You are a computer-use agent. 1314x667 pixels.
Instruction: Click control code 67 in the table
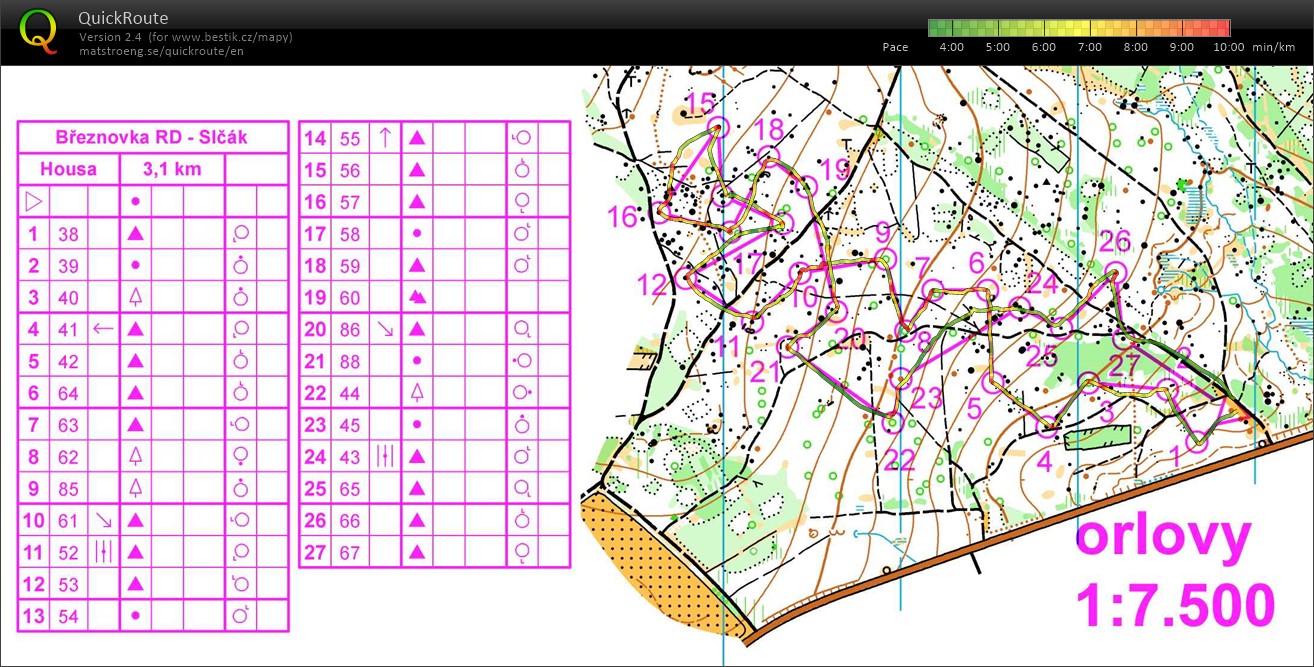[x=350, y=552]
